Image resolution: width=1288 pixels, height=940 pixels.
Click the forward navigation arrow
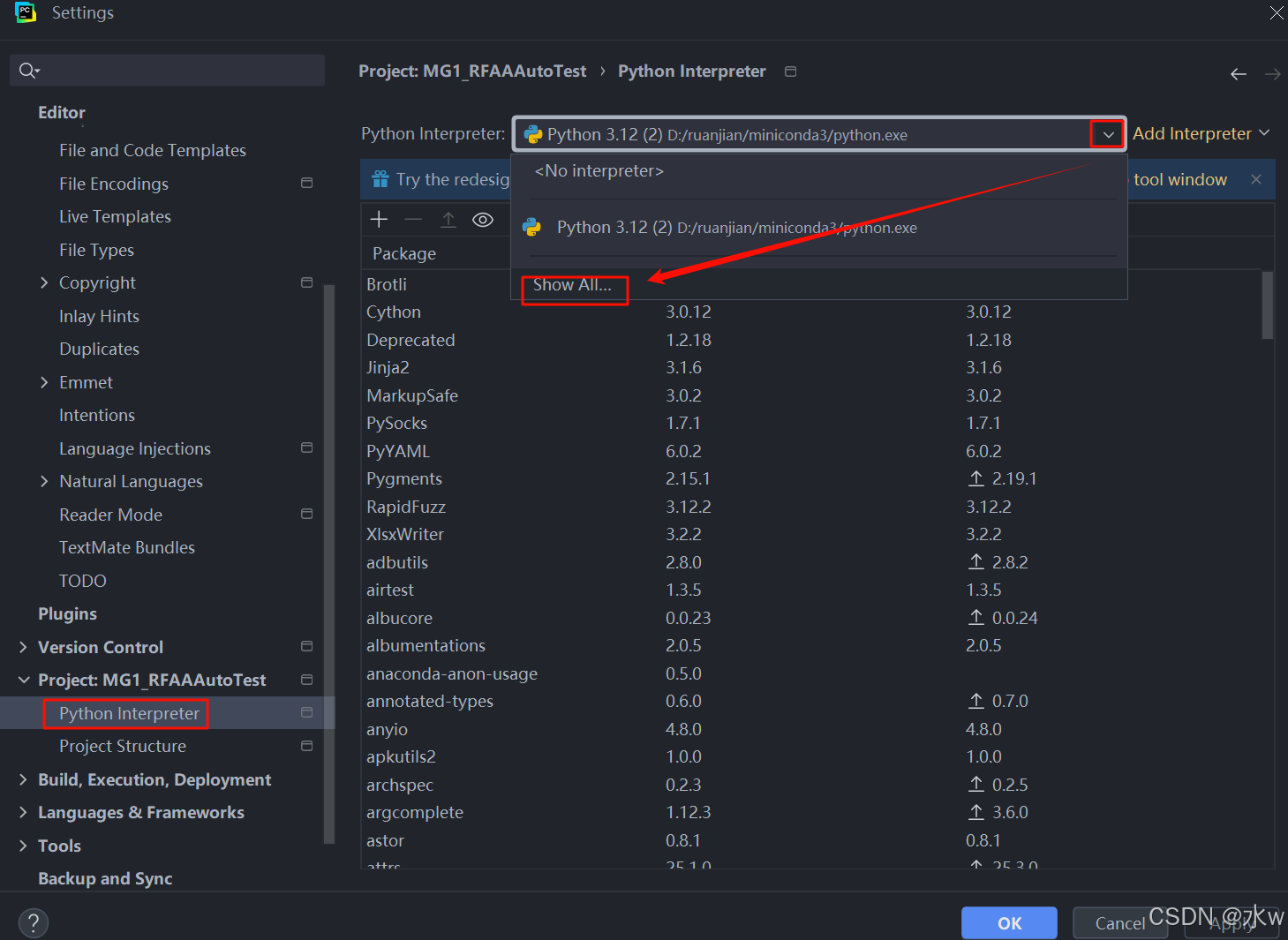(1272, 74)
